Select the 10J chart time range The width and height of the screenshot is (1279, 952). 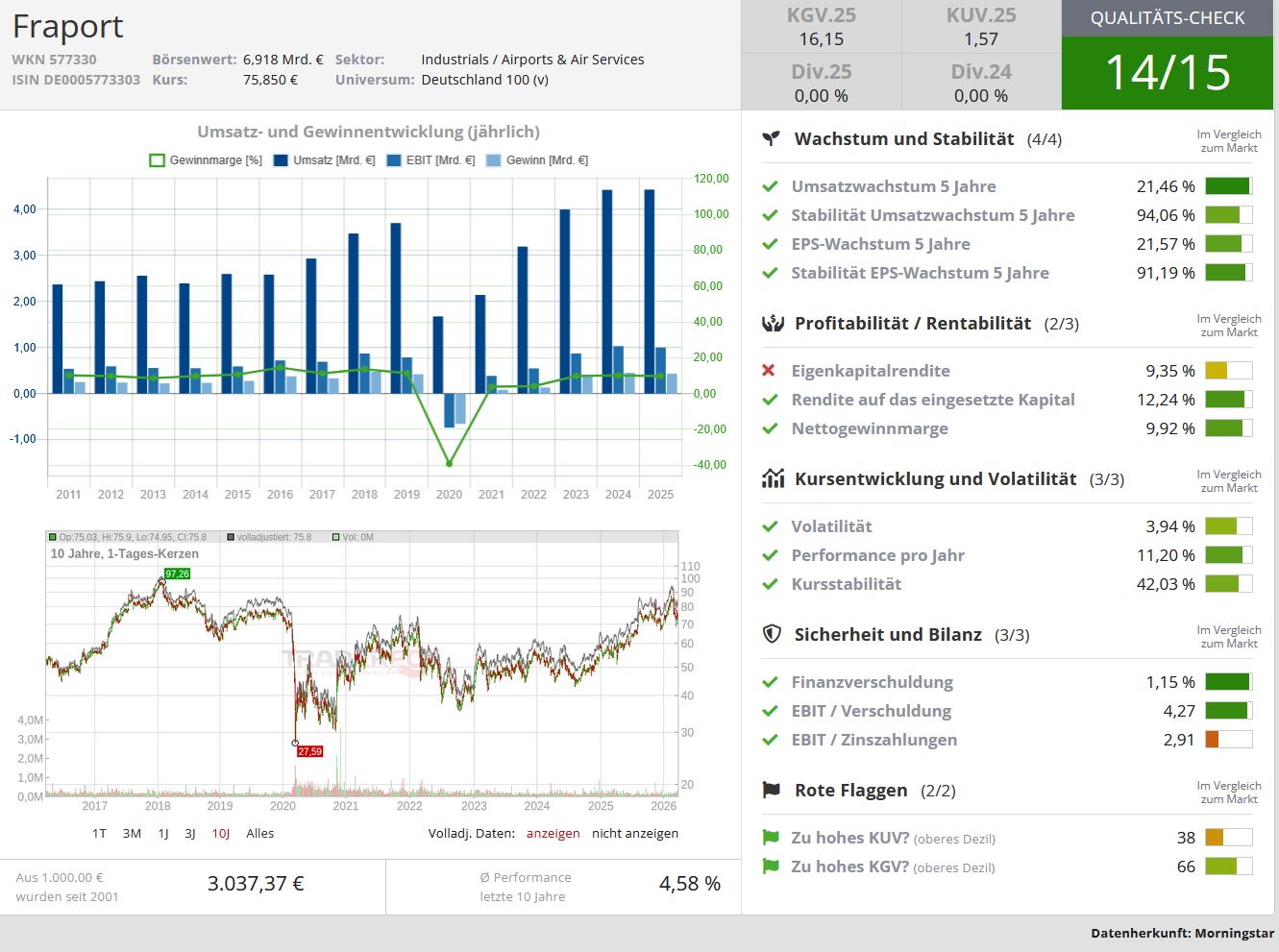pos(221,833)
